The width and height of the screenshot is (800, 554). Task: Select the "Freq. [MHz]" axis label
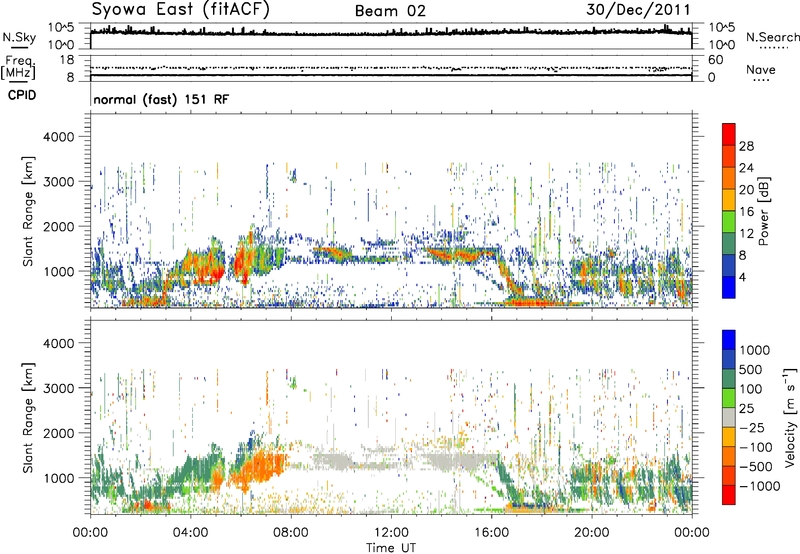[18, 68]
